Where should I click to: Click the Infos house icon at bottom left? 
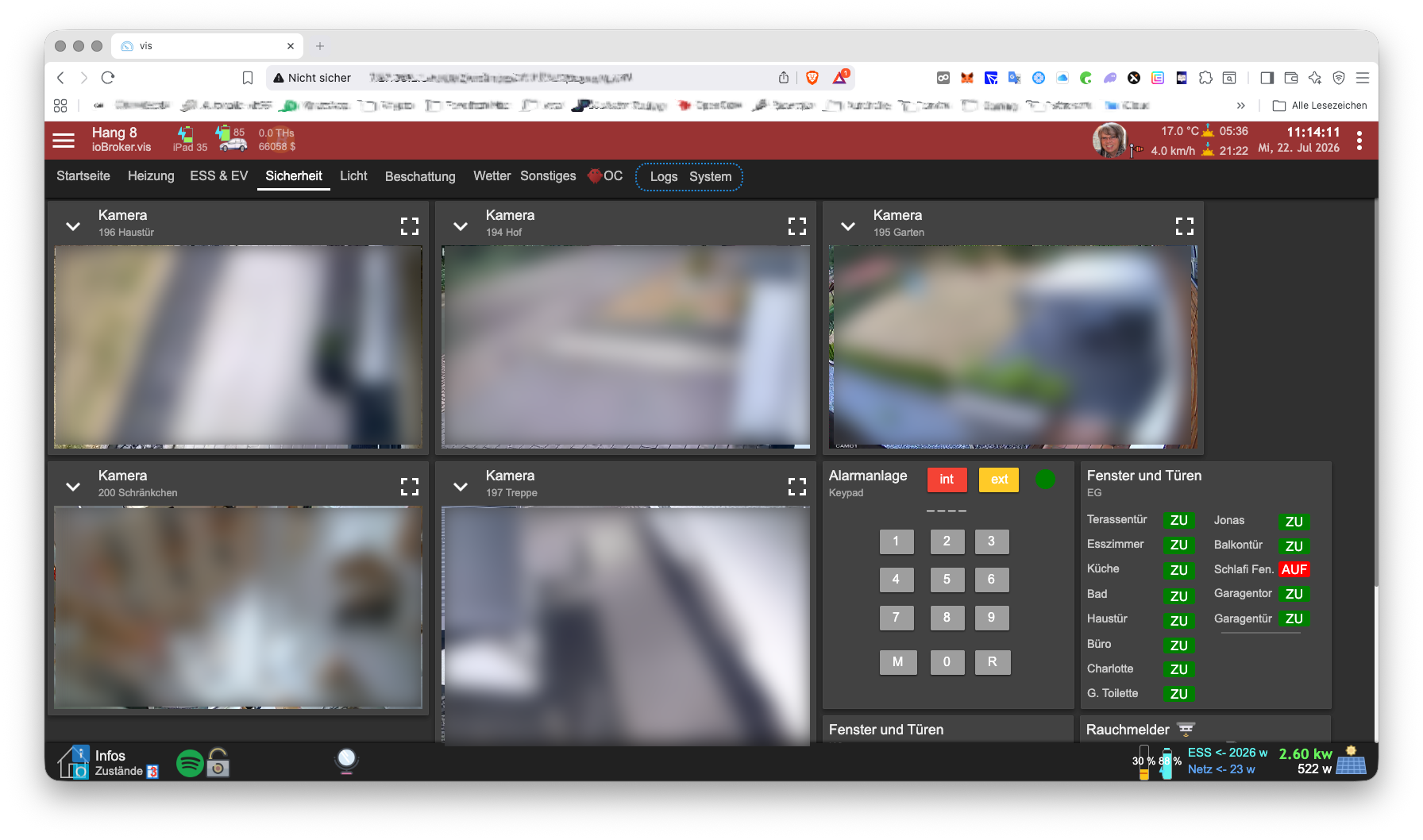tap(73, 762)
